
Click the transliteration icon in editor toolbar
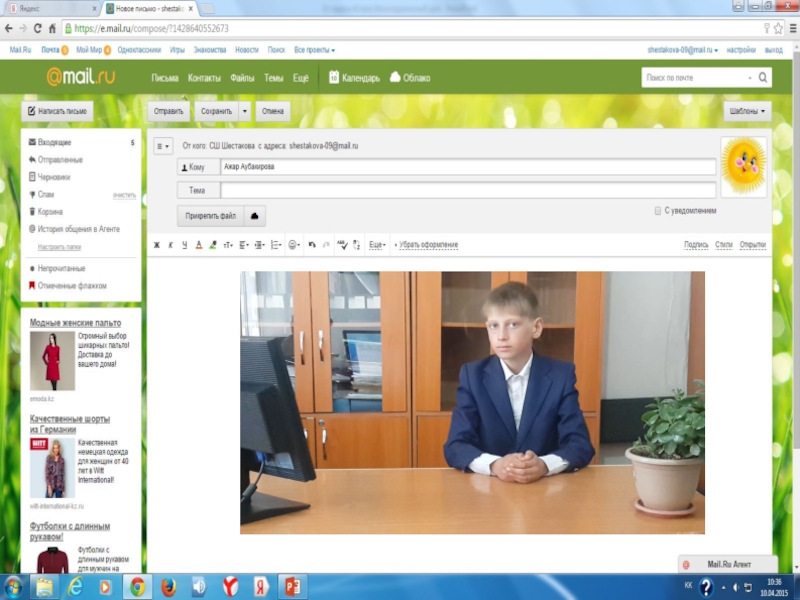(x=357, y=245)
